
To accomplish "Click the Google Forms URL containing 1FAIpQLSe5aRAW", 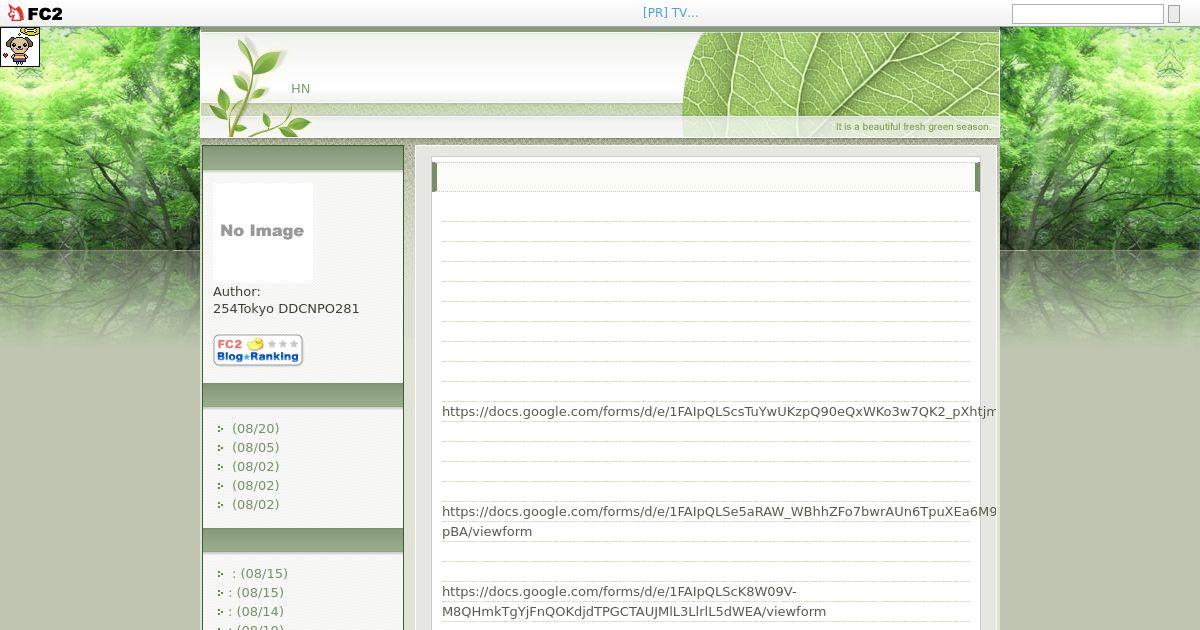I will click(719, 521).
